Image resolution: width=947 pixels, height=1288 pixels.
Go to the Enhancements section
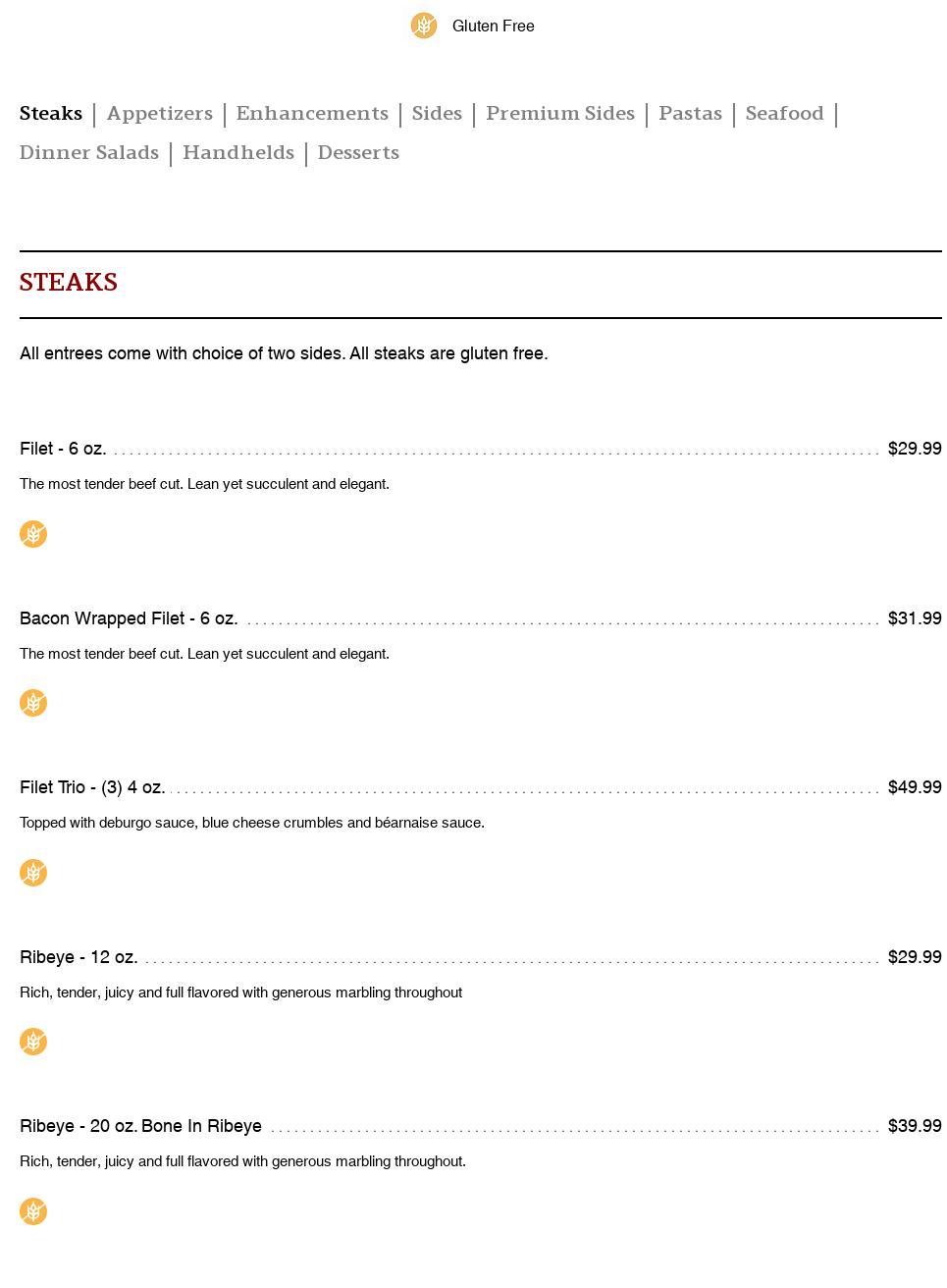point(312,114)
